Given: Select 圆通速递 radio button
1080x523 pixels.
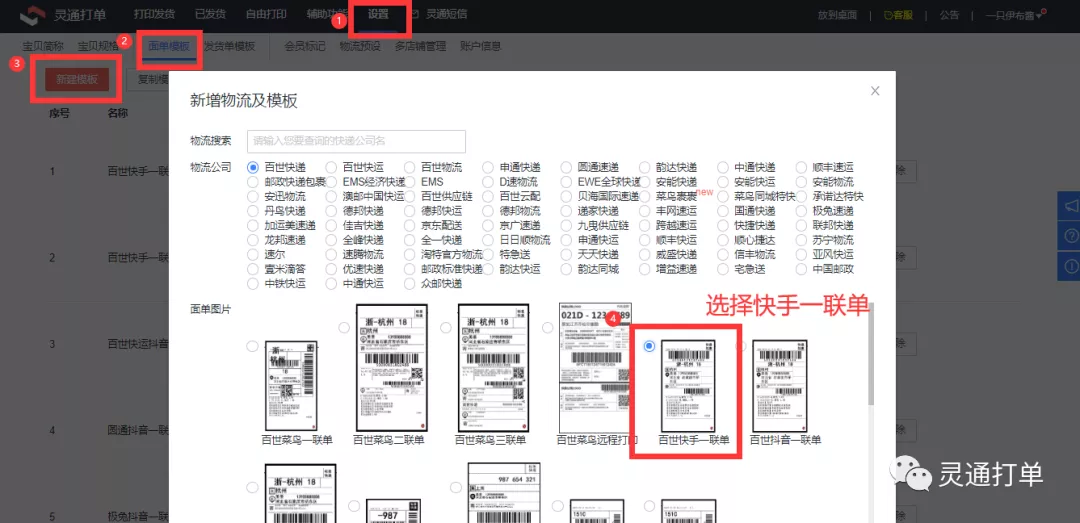Looking at the screenshot, I should click(567, 167).
